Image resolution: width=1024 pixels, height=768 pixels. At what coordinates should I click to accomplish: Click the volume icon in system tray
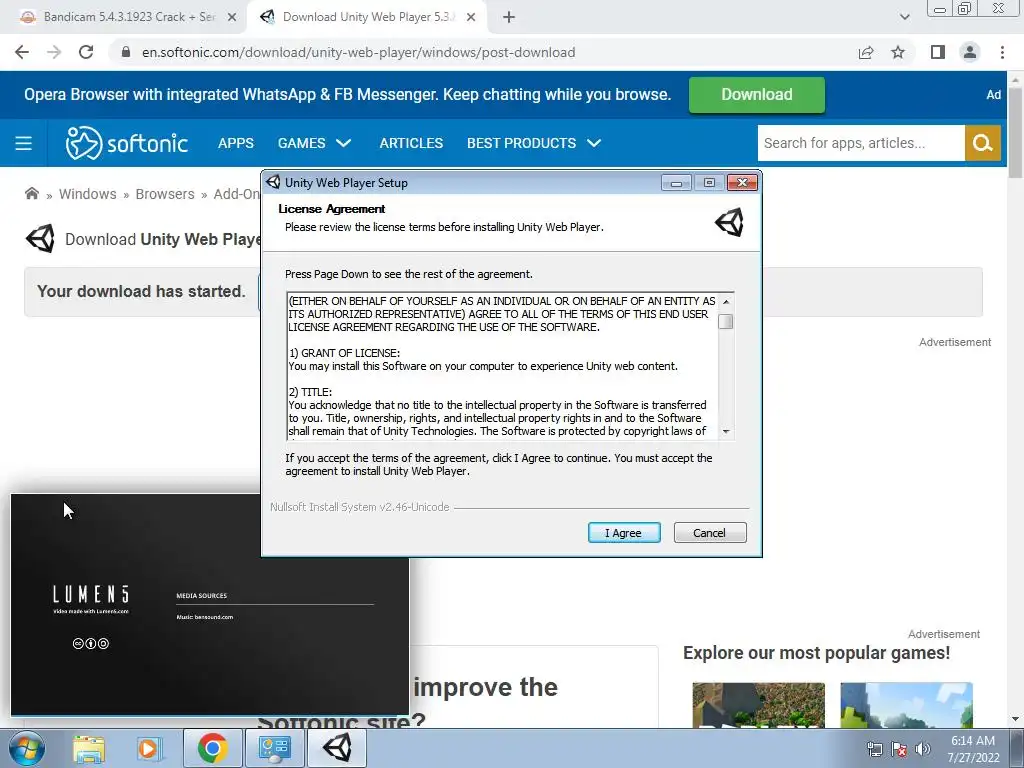923,749
